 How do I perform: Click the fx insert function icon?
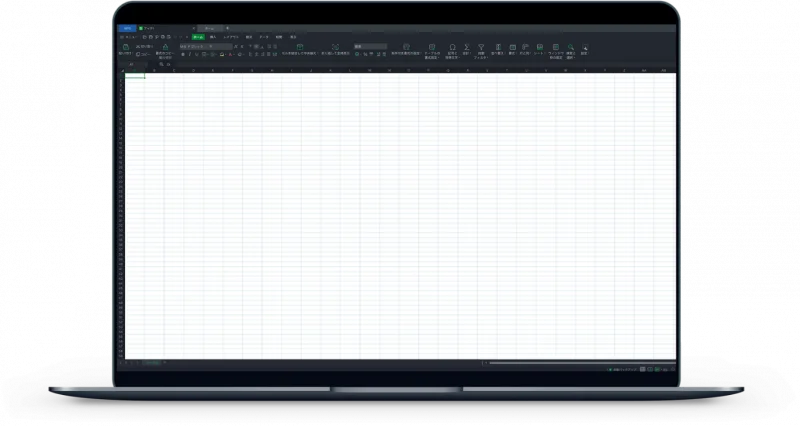[x=168, y=64]
